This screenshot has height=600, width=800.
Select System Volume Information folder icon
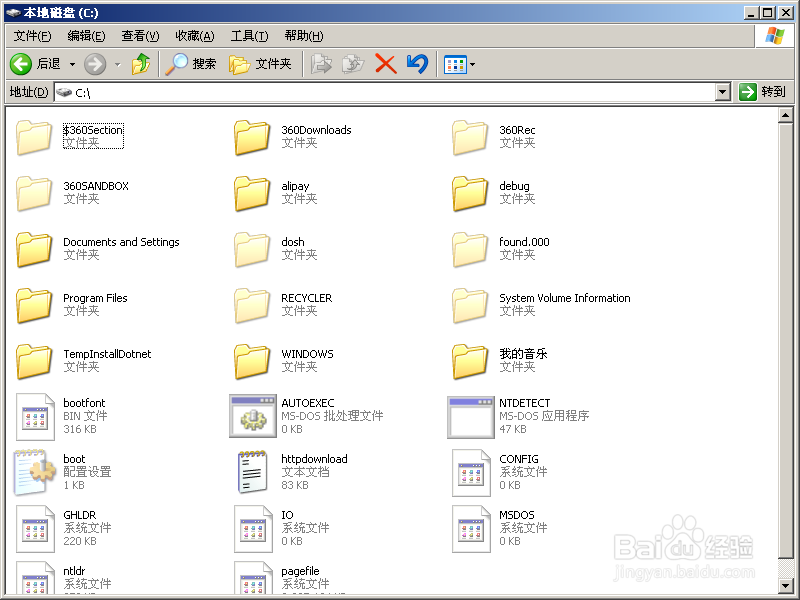[470, 306]
